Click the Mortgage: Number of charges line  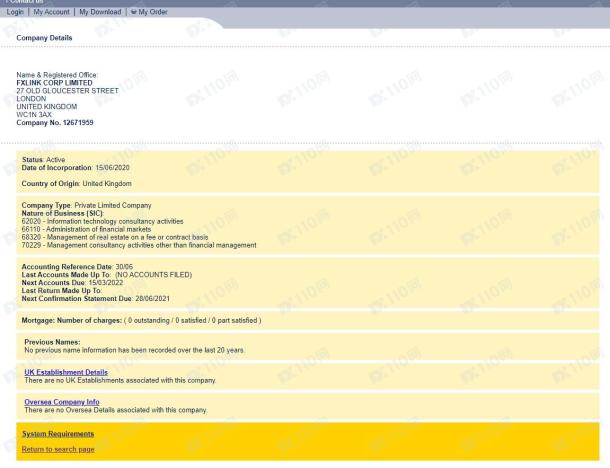[141, 321]
